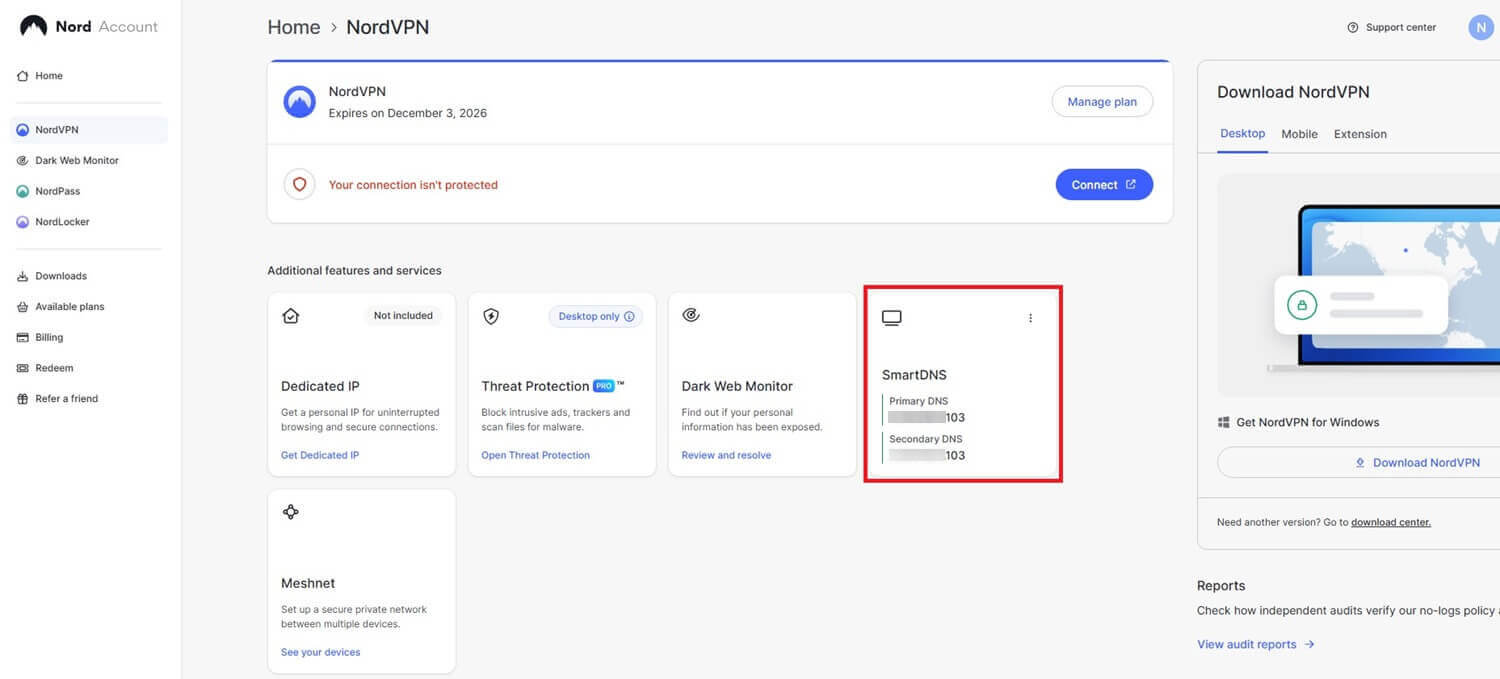Click Open Threat Protection link
This screenshot has height=679, width=1500.
(x=536, y=455)
